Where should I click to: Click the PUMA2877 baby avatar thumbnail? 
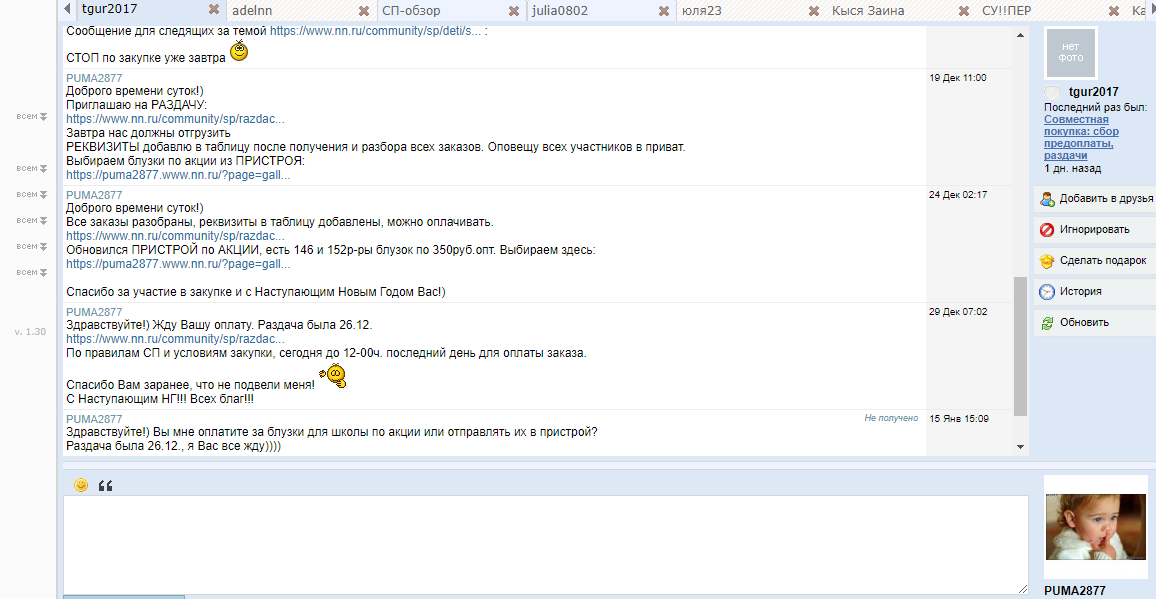point(1095,527)
